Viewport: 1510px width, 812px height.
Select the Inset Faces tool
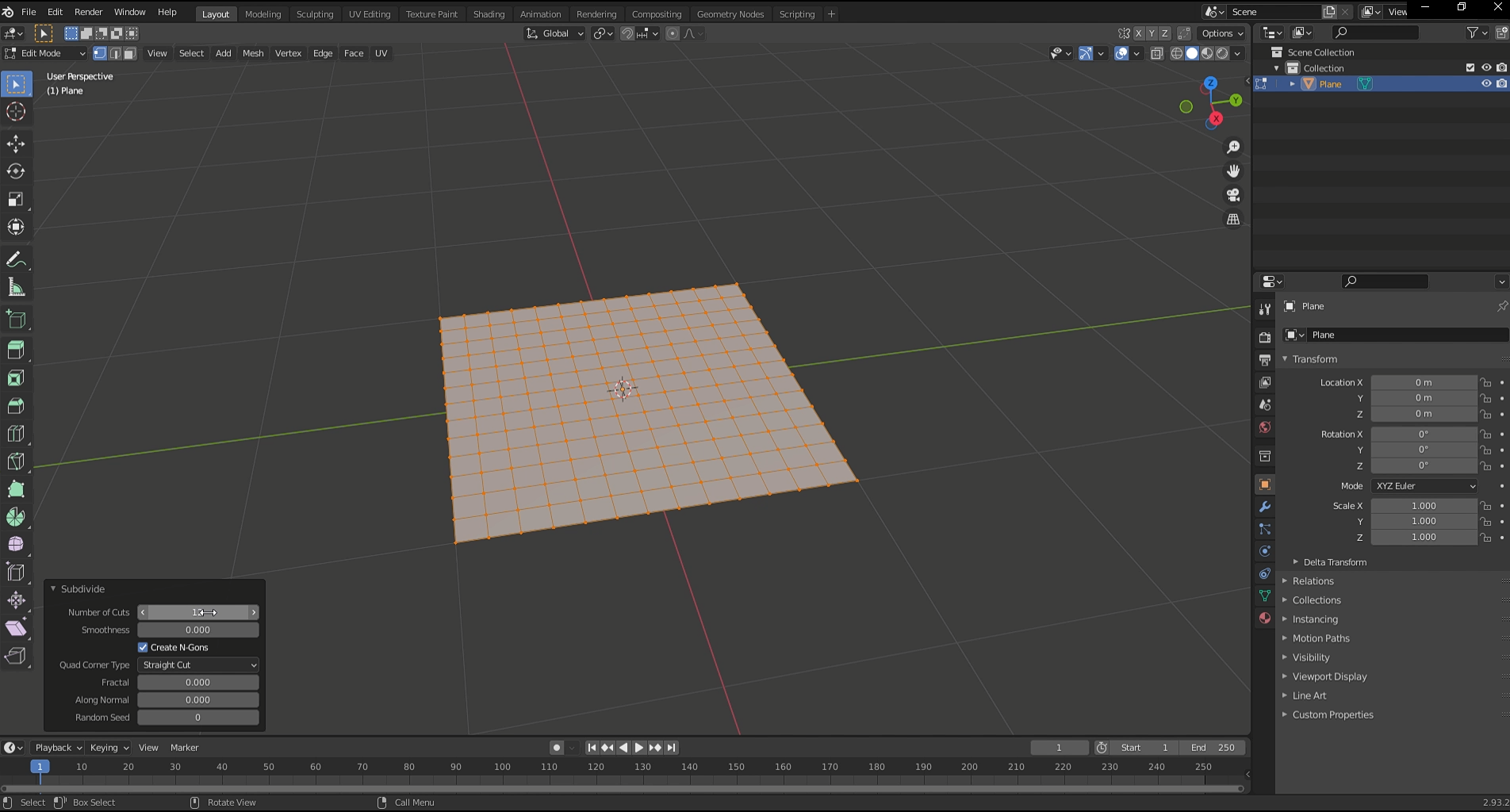coord(16,378)
